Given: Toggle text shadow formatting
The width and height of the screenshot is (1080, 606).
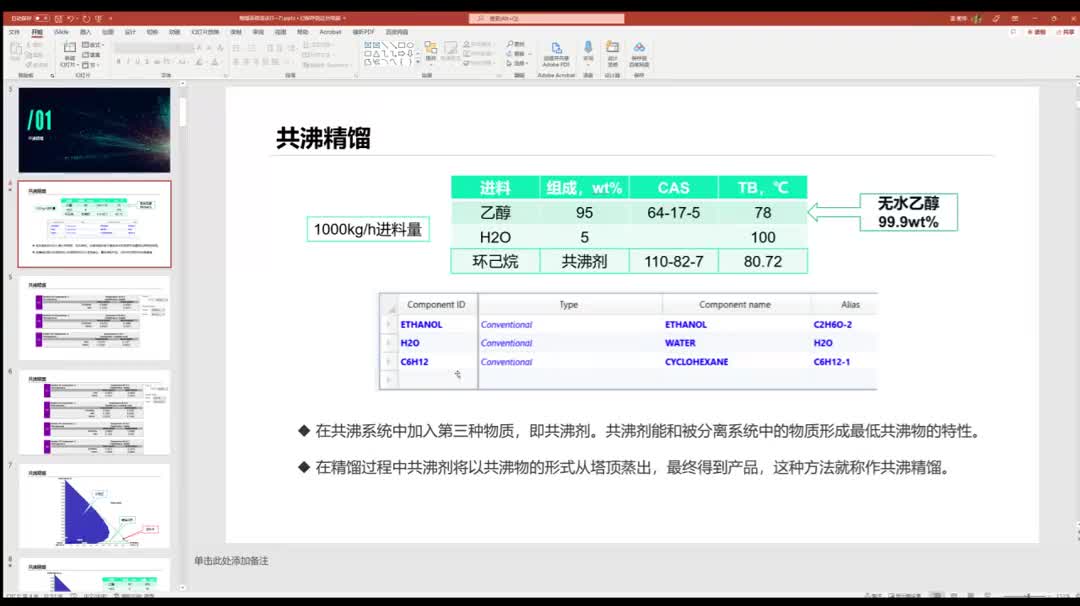Looking at the screenshot, I should [147, 62].
